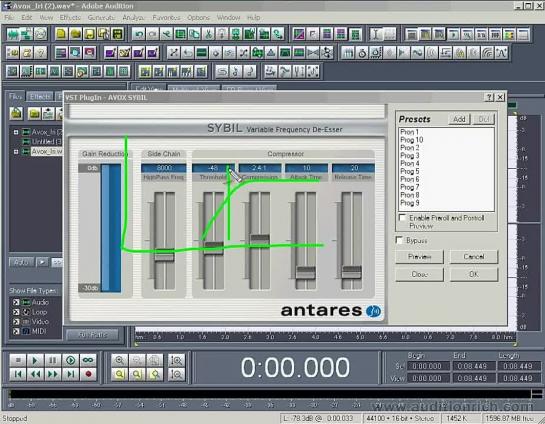Click the Rewind transport button

35,374
